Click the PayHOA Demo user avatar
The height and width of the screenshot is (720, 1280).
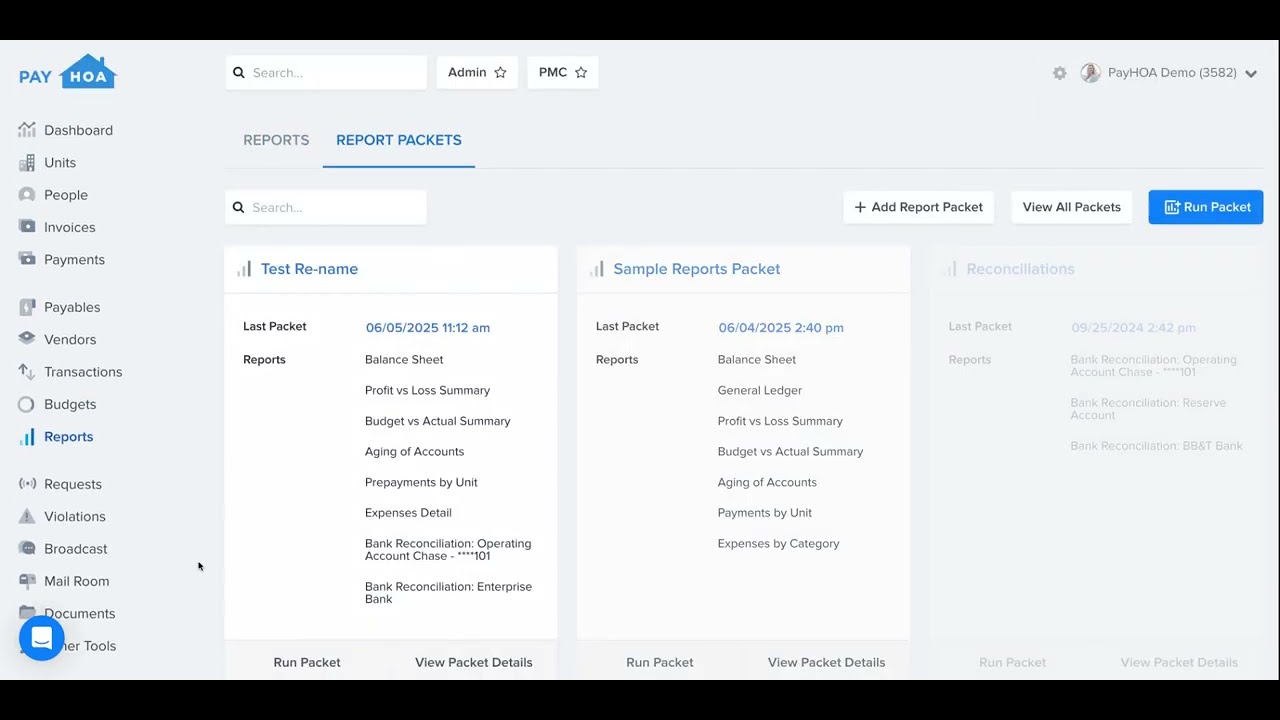pos(1091,73)
